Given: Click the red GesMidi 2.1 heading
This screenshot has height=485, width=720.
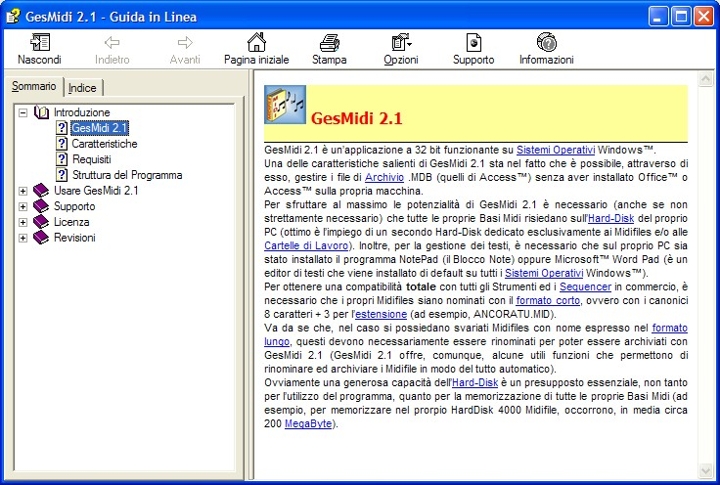Looking at the screenshot, I should [x=357, y=118].
